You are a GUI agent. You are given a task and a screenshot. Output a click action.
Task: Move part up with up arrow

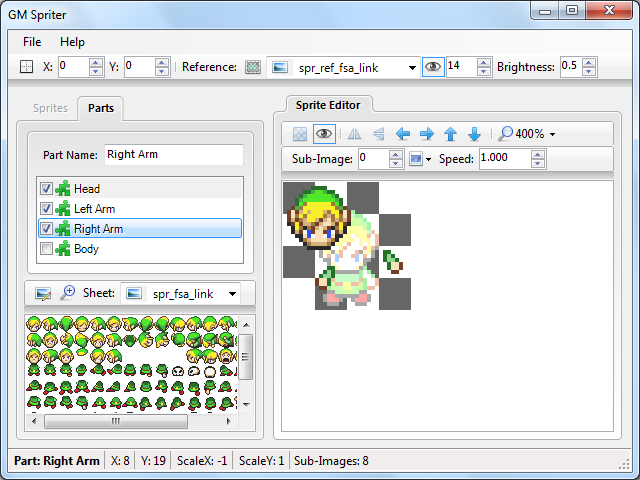pos(451,134)
